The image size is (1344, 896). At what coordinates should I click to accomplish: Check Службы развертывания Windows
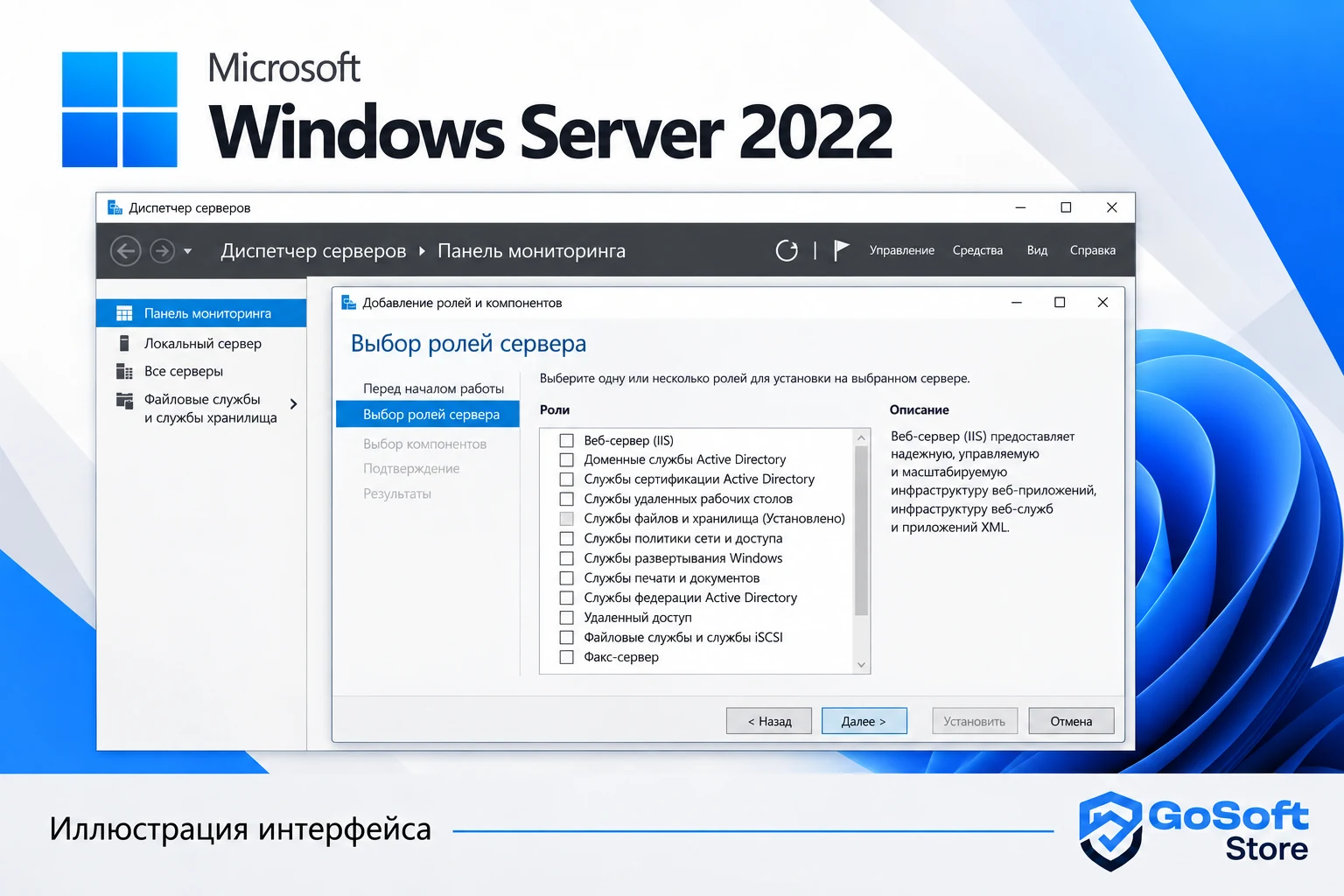(x=566, y=558)
